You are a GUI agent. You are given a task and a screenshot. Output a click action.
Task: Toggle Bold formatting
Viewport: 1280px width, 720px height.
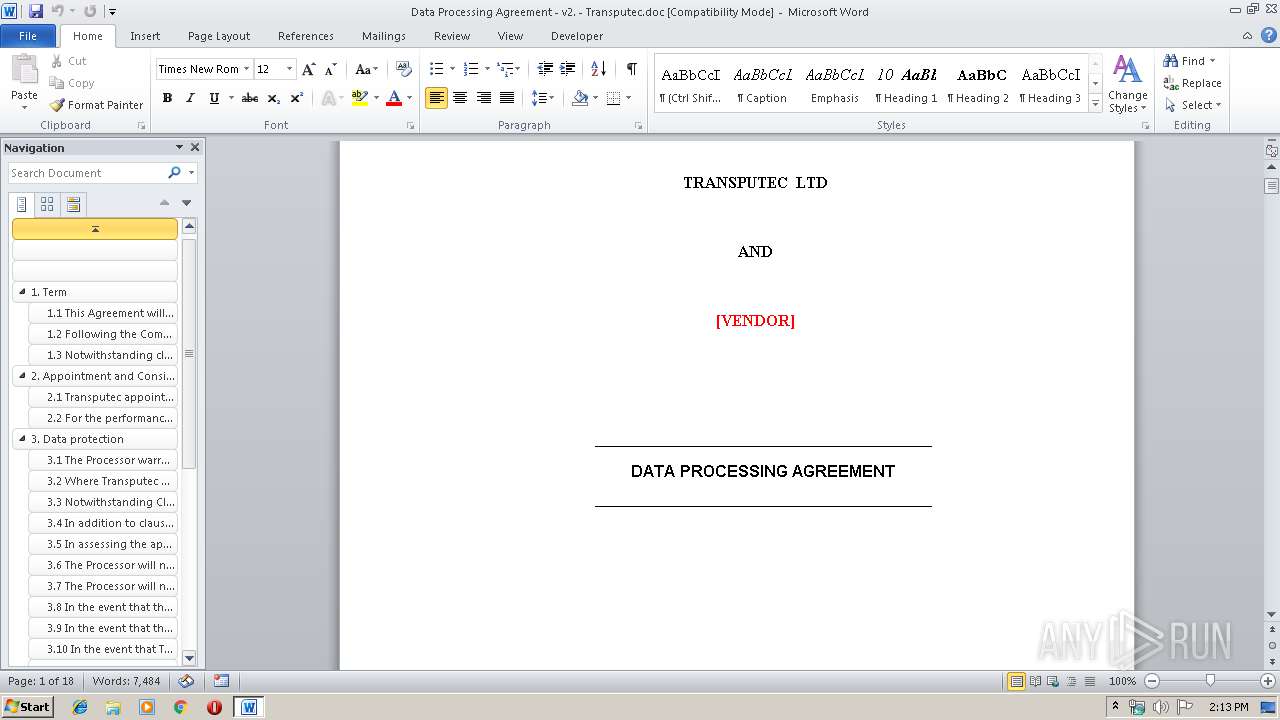[x=167, y=98]
